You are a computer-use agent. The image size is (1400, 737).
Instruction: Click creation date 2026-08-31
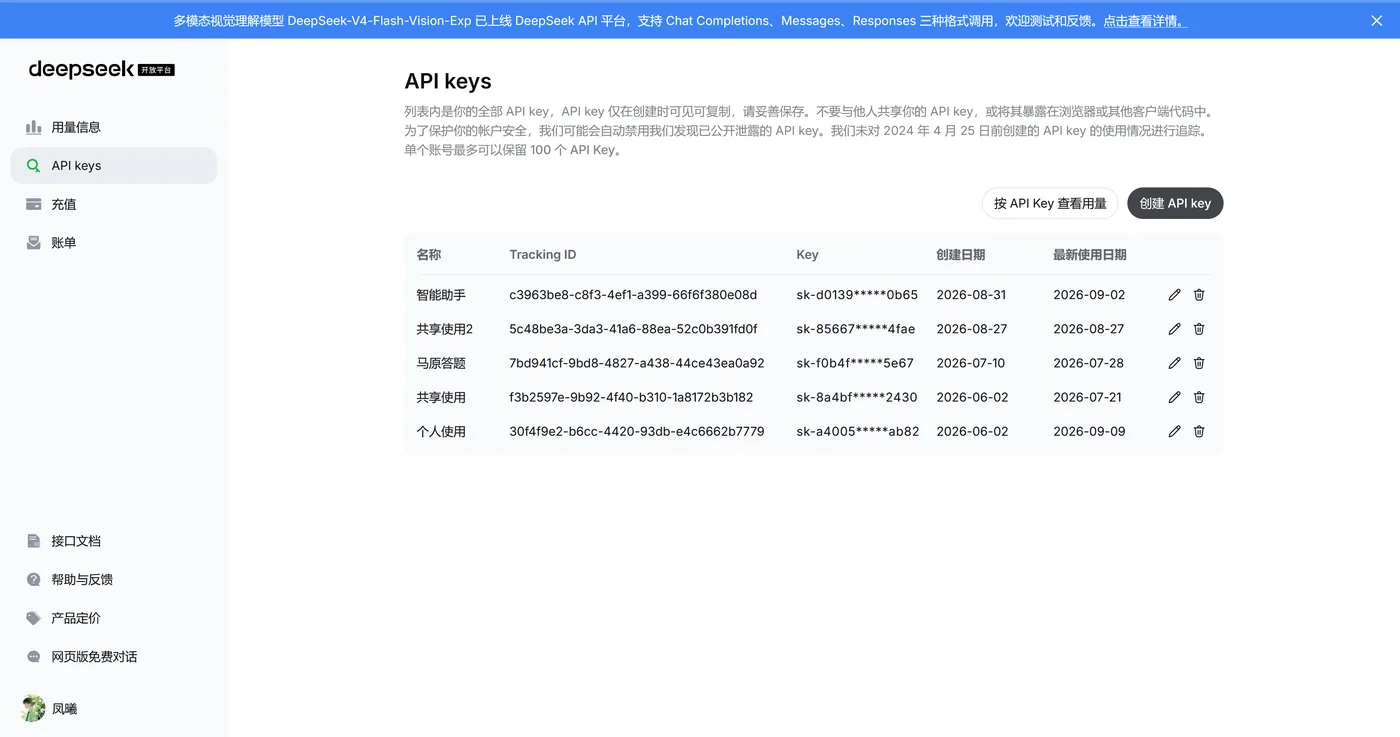(971, 295)
